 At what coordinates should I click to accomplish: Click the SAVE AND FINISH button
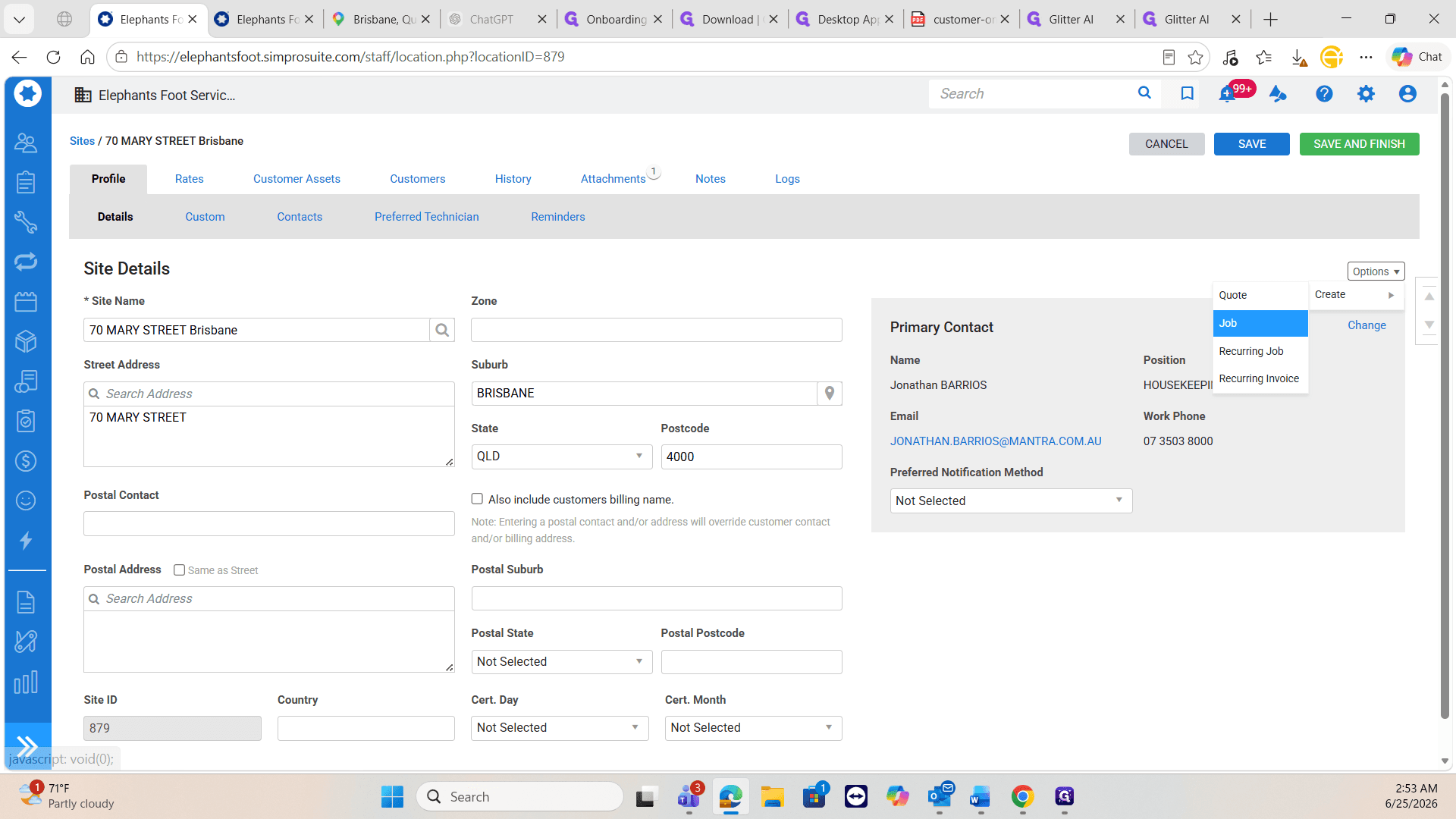click(1359, 144)
